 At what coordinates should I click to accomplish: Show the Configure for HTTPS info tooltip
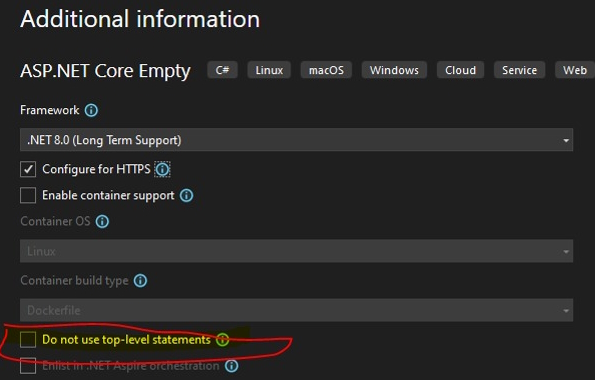[162, 169]
